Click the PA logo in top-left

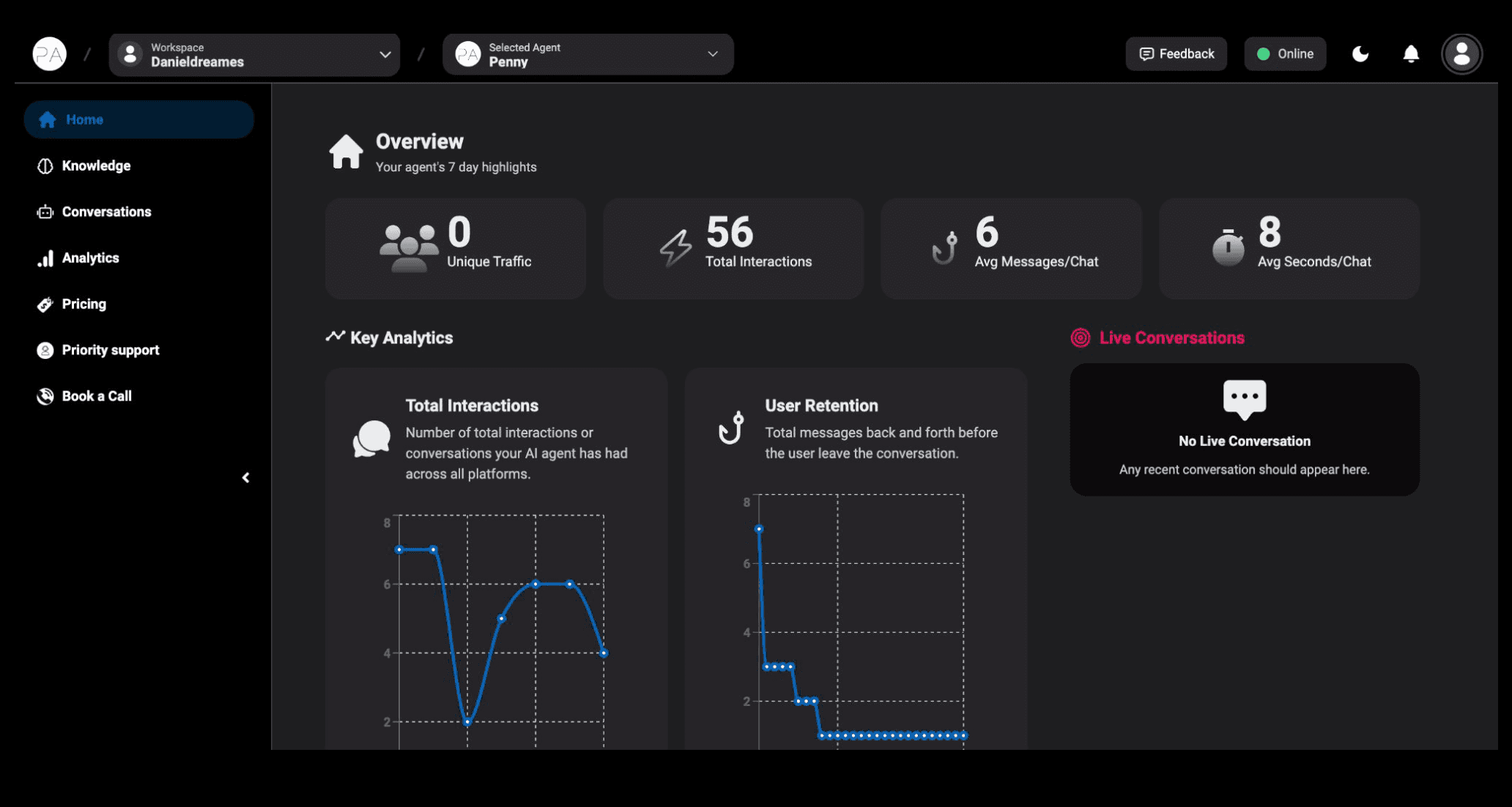pyautogui.click(x=50, y=54)
